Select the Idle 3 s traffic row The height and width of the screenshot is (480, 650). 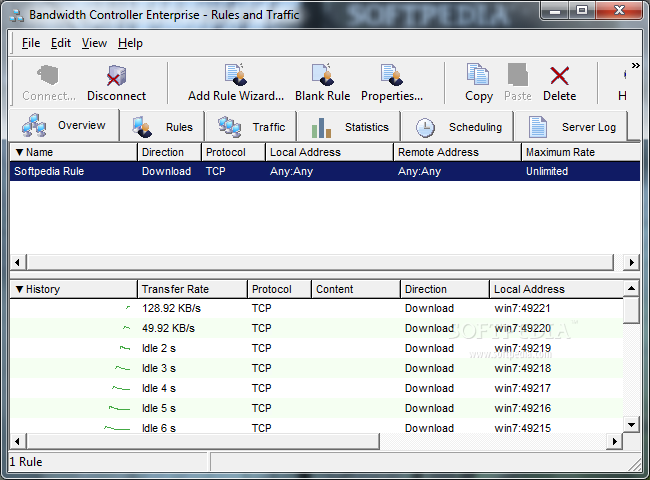316,368
